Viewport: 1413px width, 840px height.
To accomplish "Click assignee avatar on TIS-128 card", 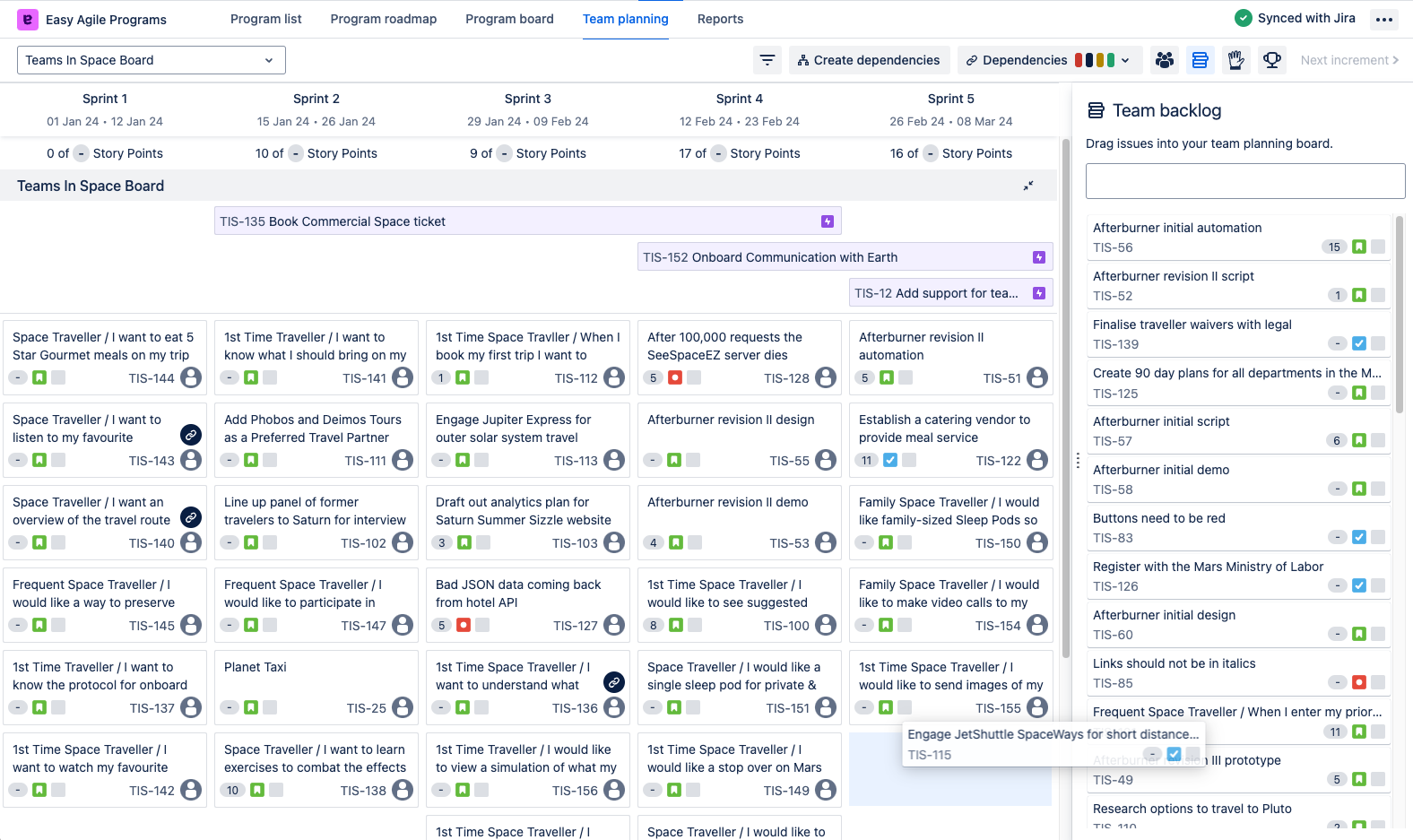I will click(x=826, y=377).
